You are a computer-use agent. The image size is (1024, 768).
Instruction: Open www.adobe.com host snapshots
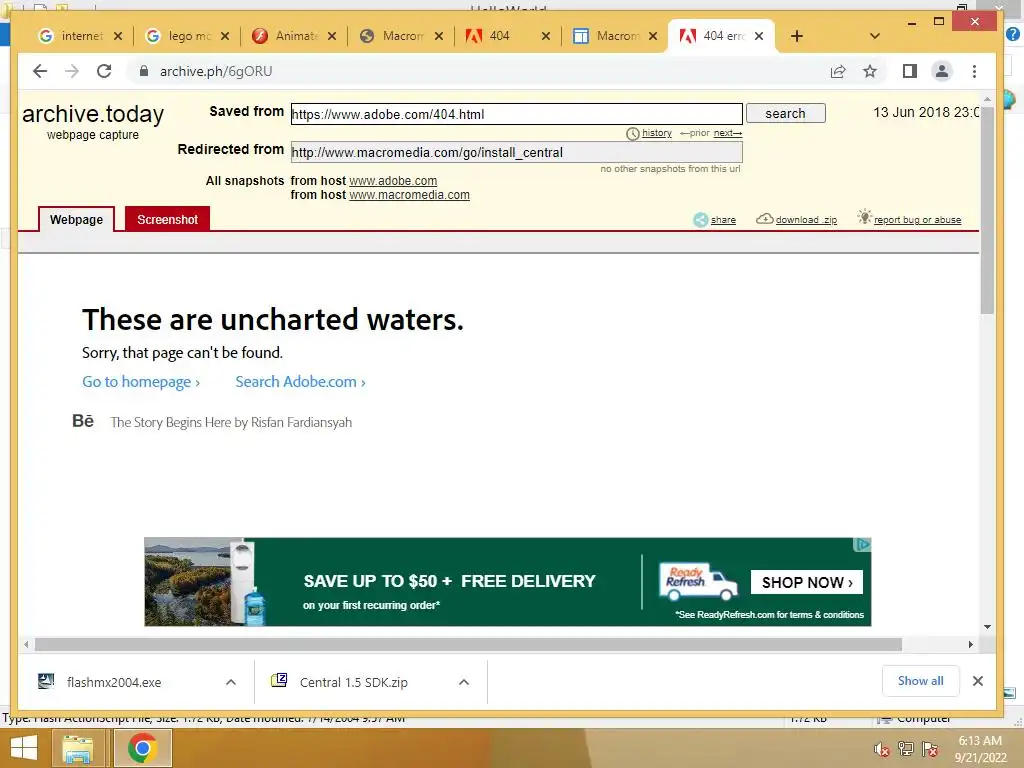[393, 181]
